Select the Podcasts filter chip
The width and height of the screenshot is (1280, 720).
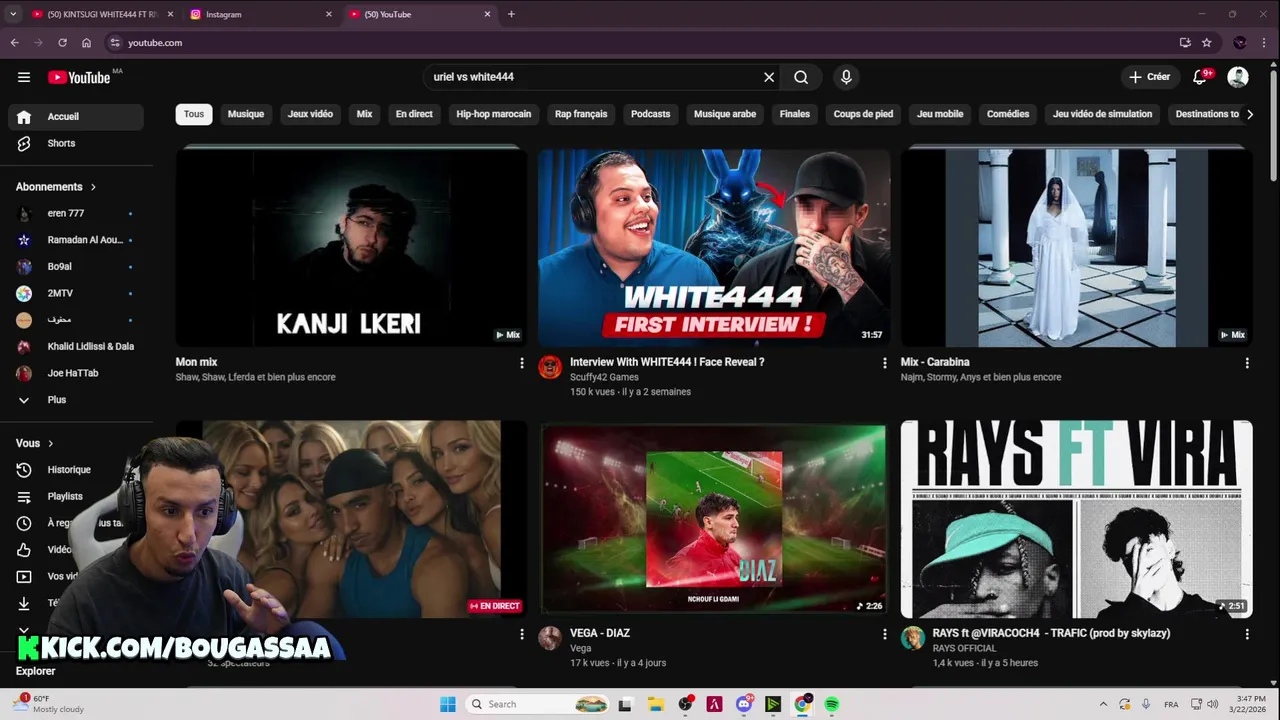coord(650,114)
